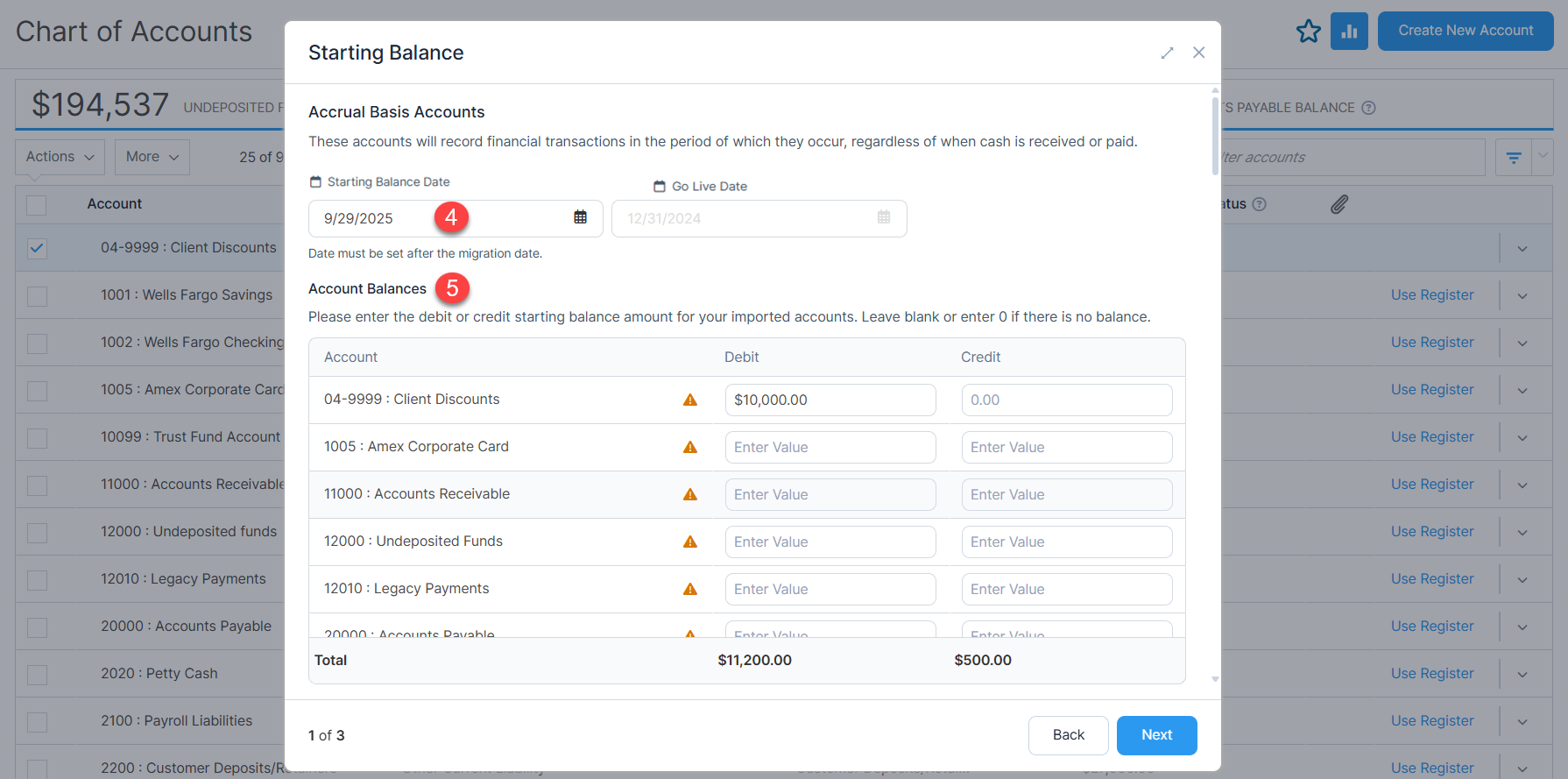This screenshot has height=779, width=1568.
Task: Open the bar chart reports icon
Action: [1349, 32]
